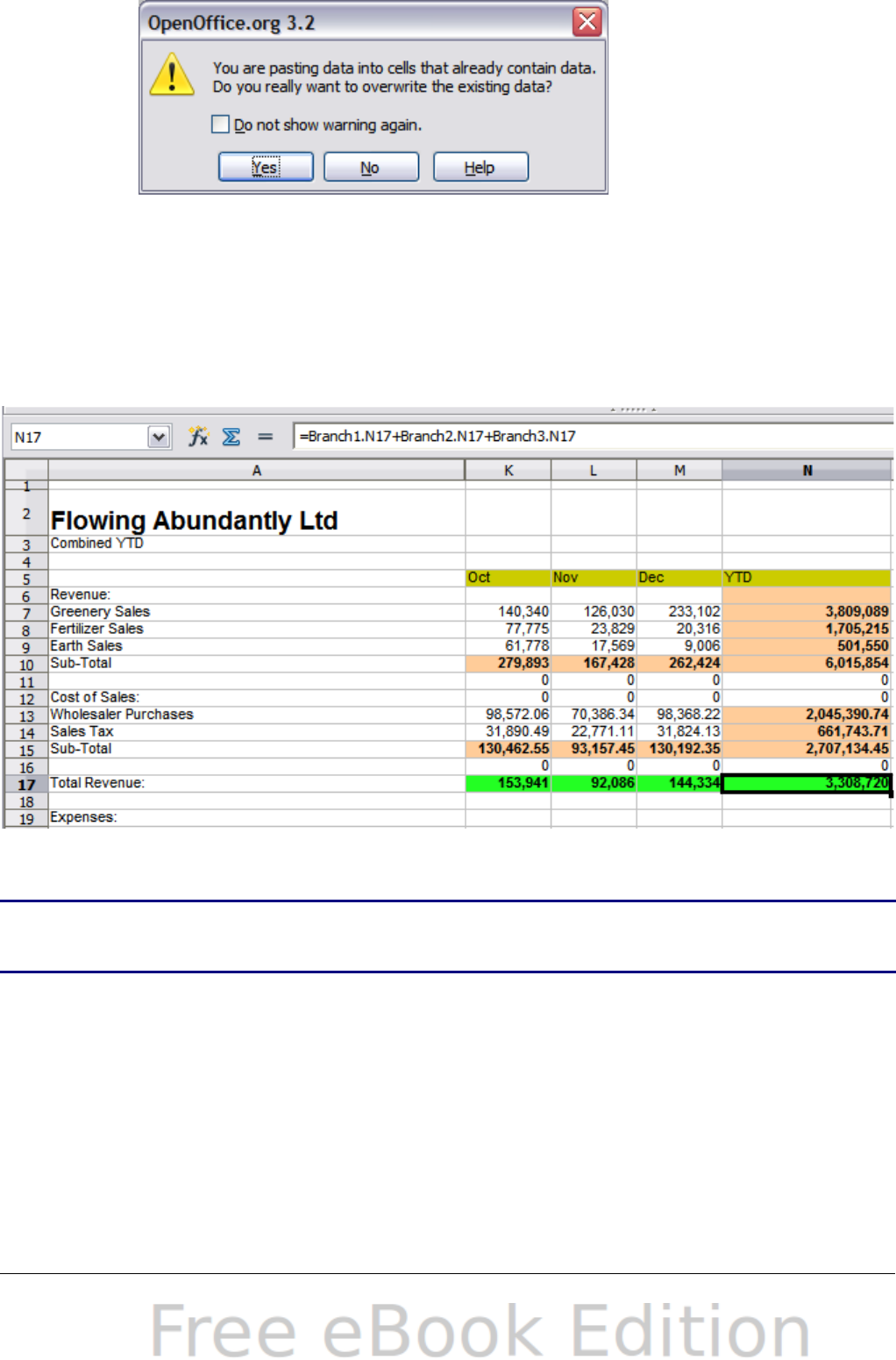This screenshot has height=1360, width=896.
Task: Click cell with value 98,572.06
Action: 508,715
